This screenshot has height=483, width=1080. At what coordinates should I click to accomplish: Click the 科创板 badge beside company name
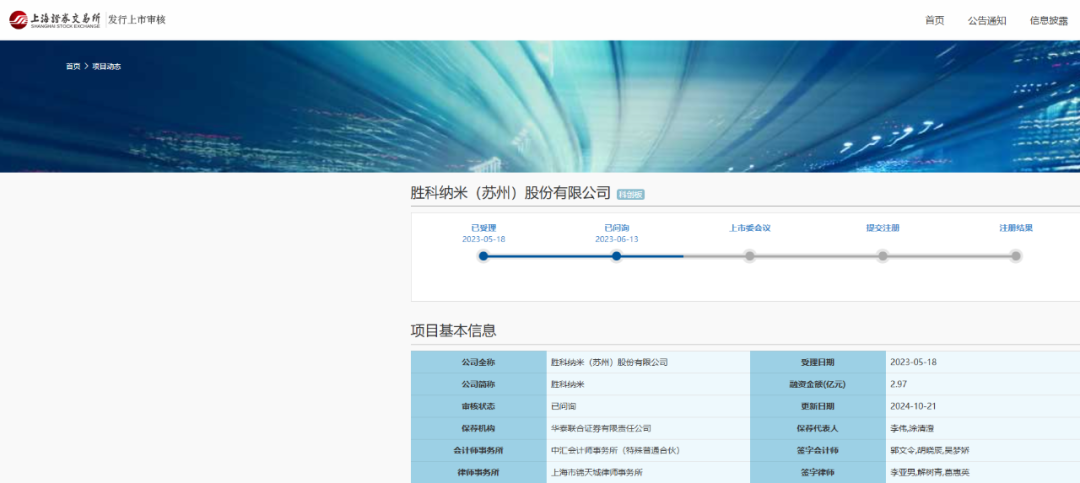(x=630, y=194)
